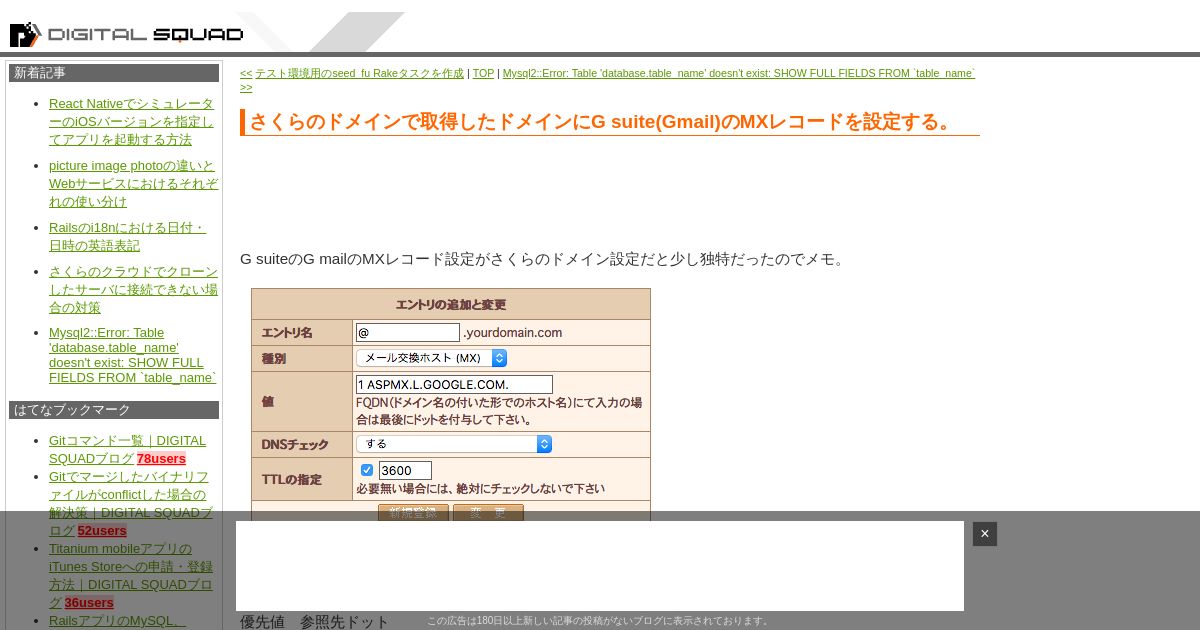Viewport: 1200px width, 630px height.
Task: Open the Titanium mobile iTunes Store bookmark
Action: (x=131, y=575)
